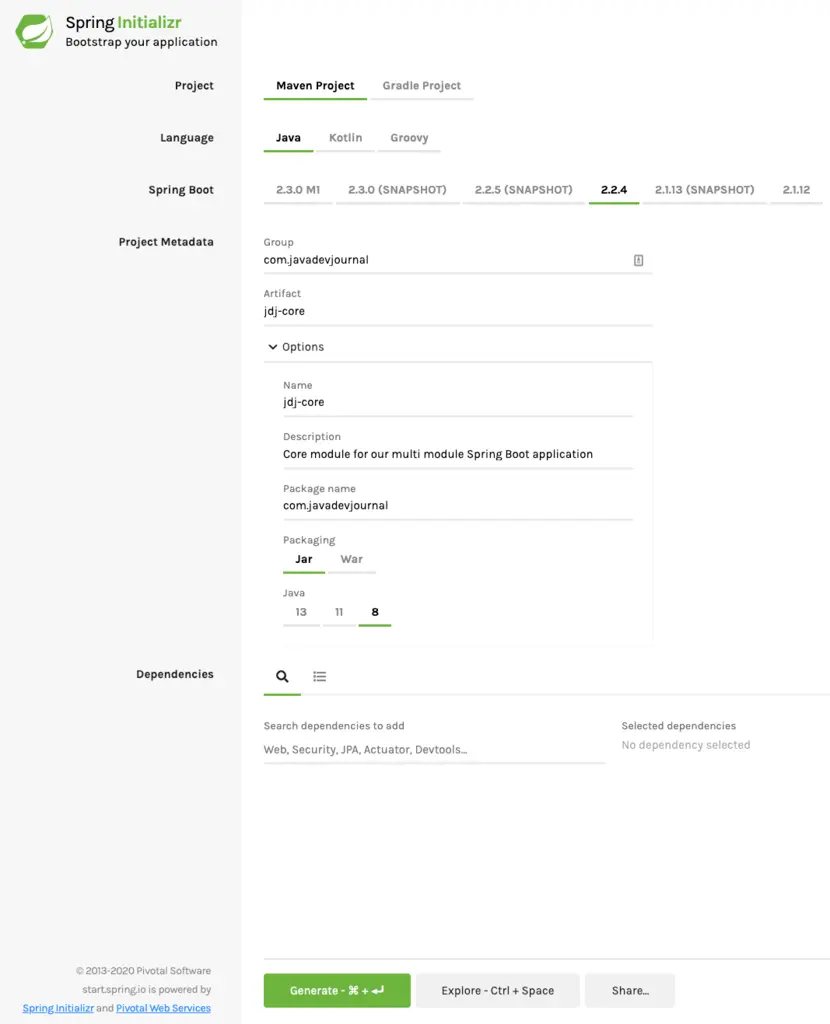
Task: Set Java version to 11
Action: 339,613
